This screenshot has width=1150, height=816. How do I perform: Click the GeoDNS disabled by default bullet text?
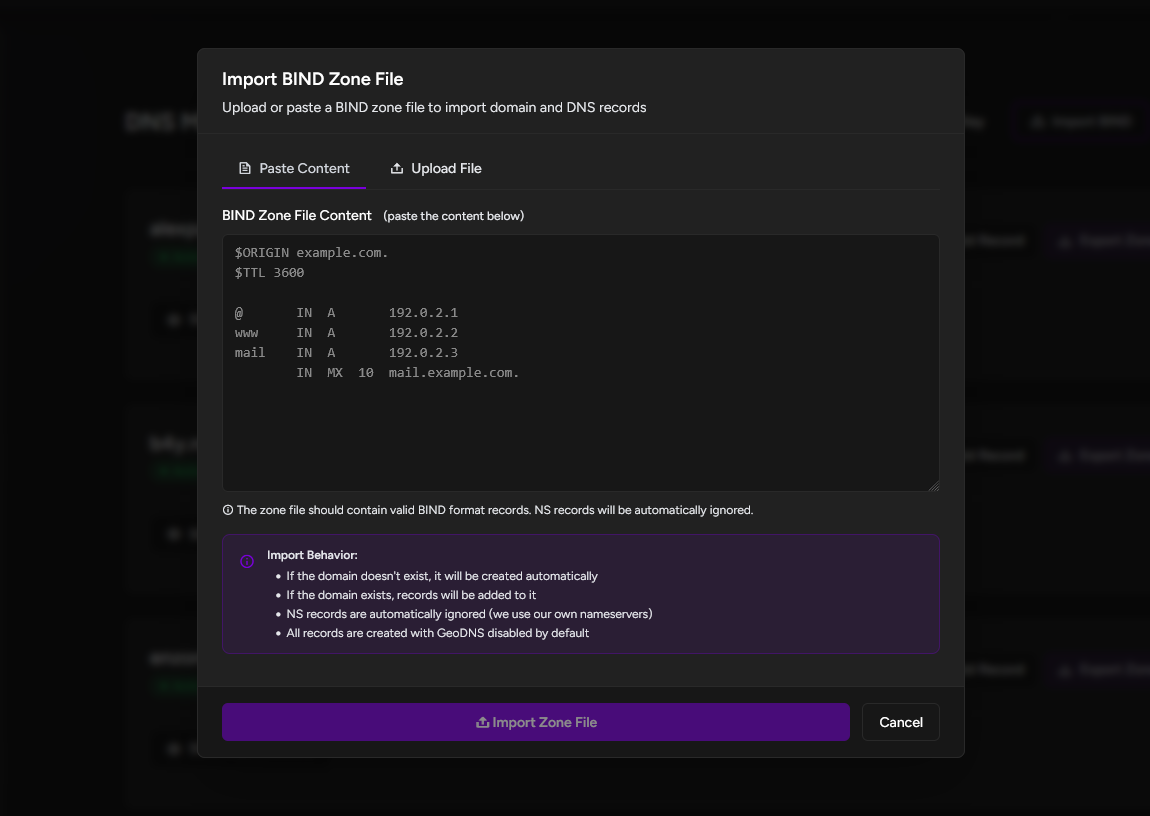coord(437,633)
